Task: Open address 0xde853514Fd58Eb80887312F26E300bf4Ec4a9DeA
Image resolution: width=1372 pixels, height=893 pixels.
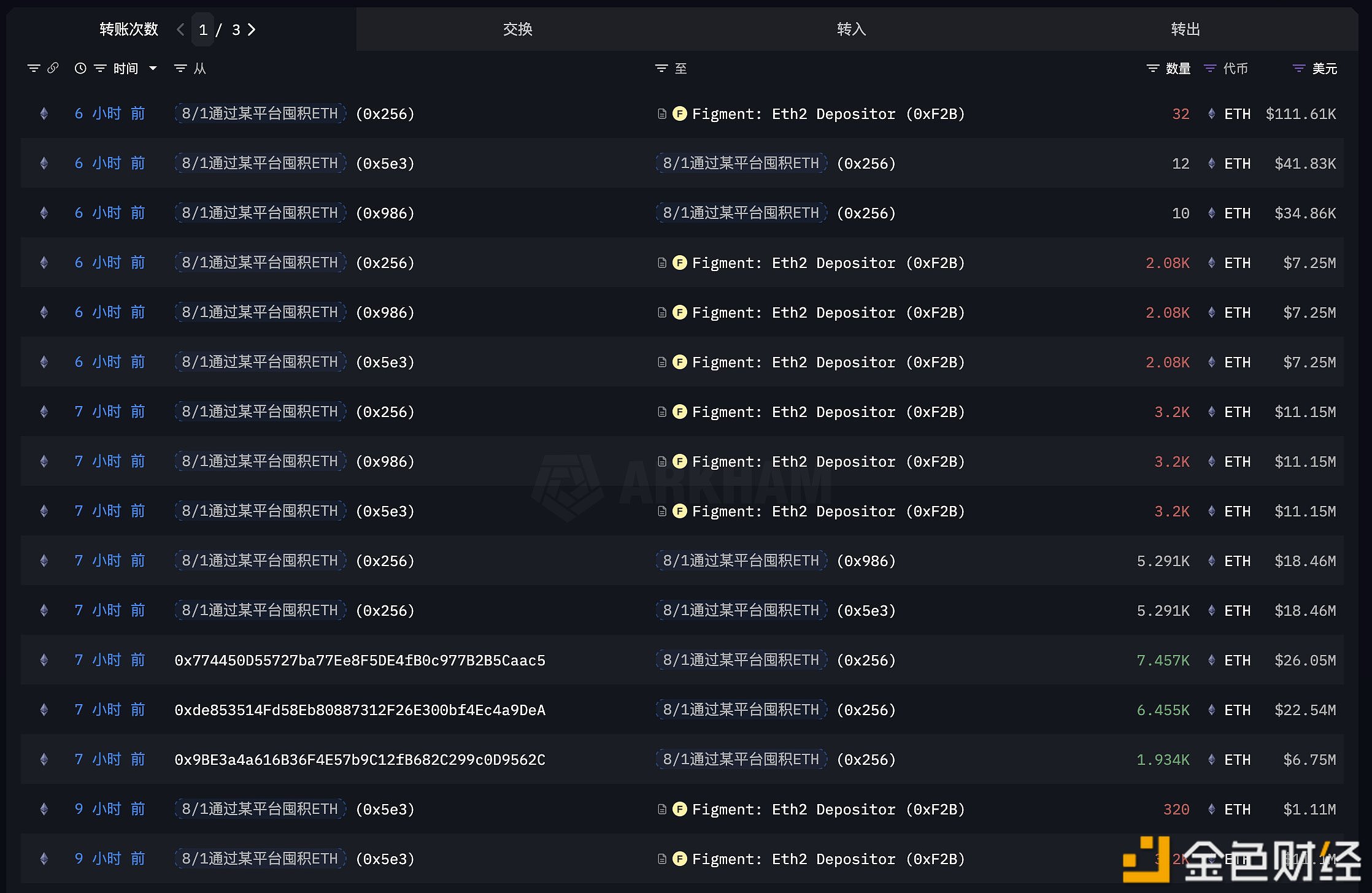Action: click(x=360, y=710)
